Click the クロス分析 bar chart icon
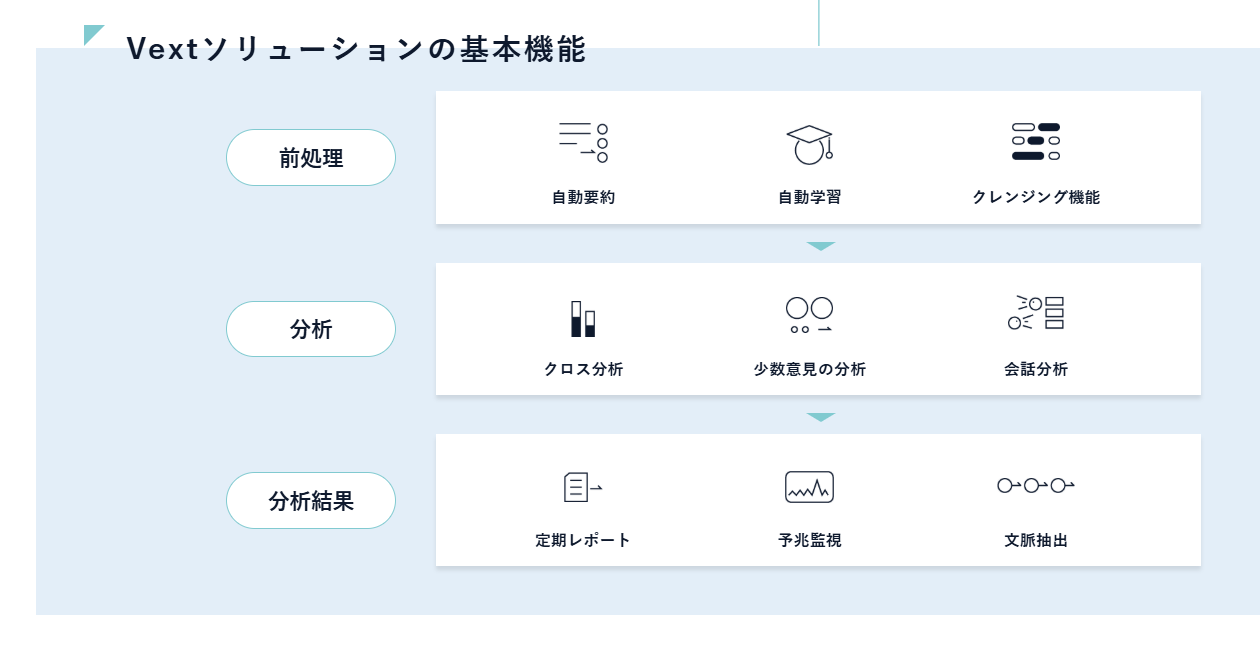Screen dimensions: 1260x661 (x=583, y=318)
